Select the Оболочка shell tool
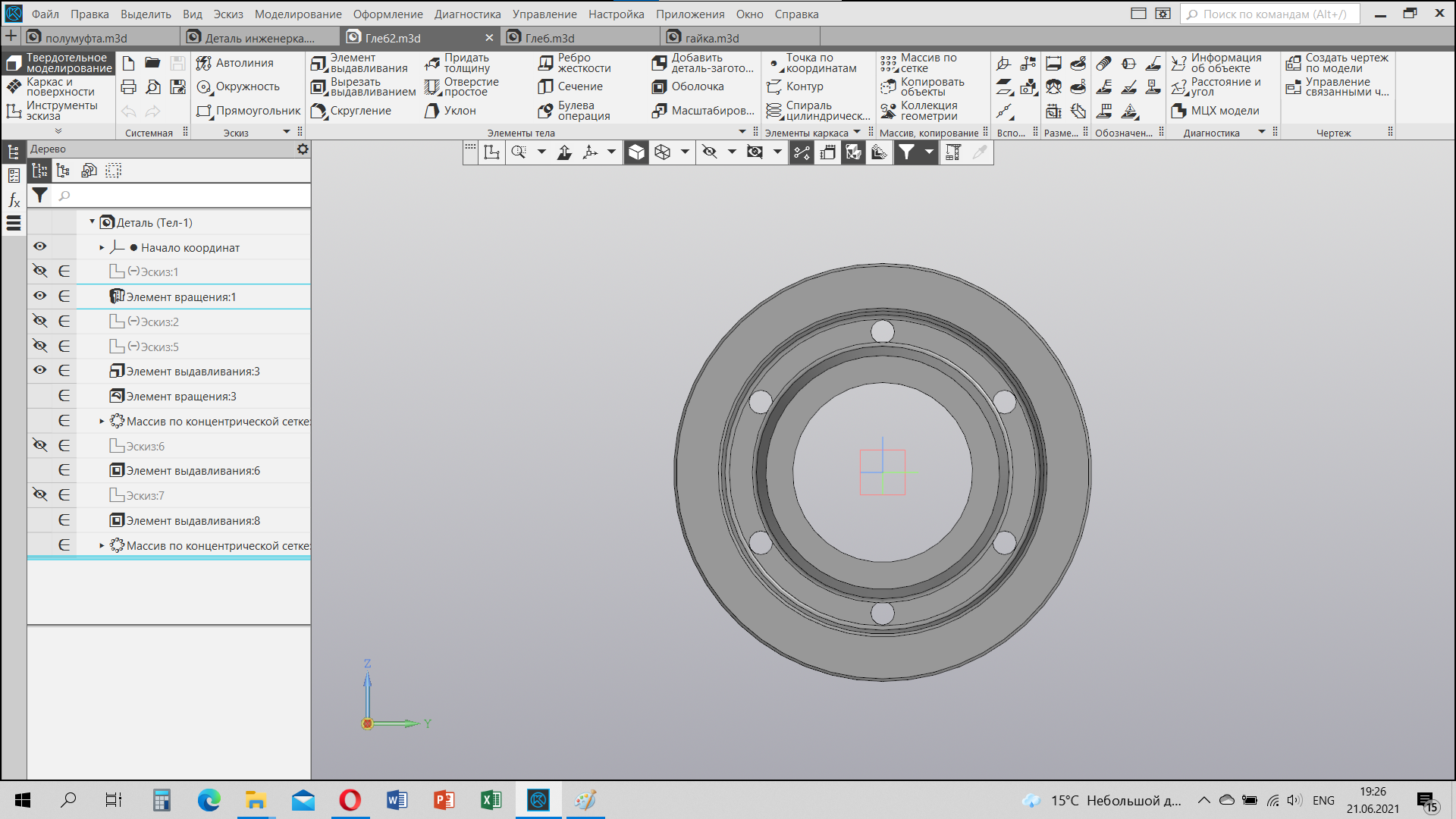Viewport: 1456px width, 819px height. pyautogui.click(x=688, y=86)
